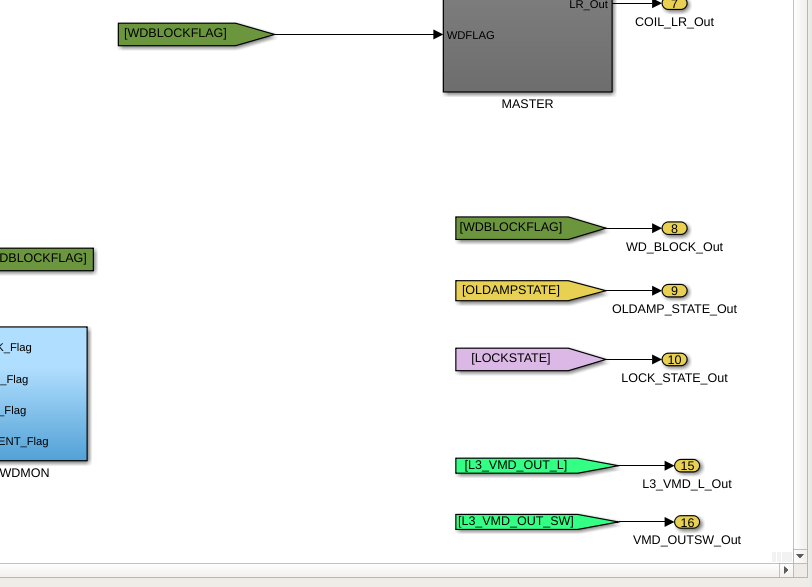
Task: Click the scroll right arrow of horizontal scrollbar
Action: [x=786, y=570]
